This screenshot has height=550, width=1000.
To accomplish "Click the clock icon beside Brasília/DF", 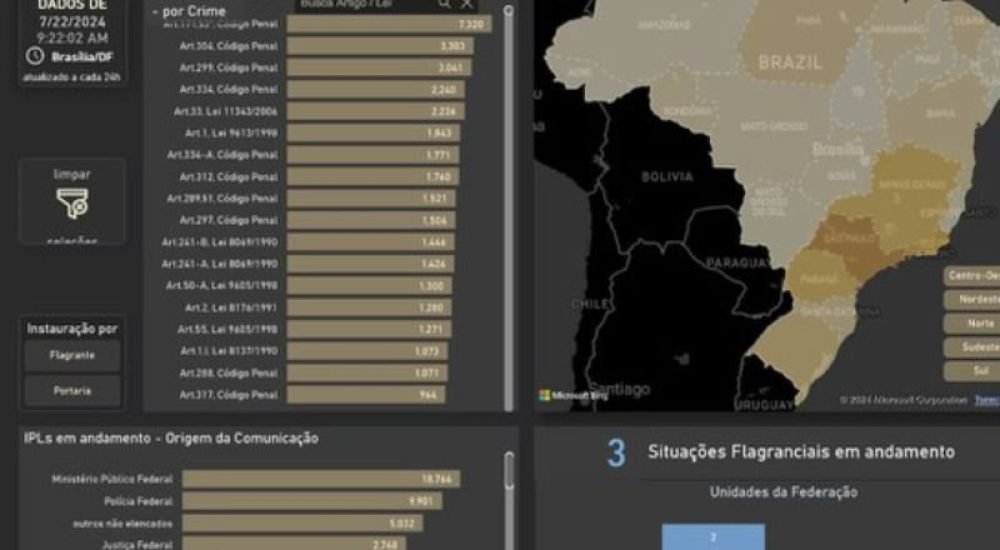I will [x=35, y=55].
